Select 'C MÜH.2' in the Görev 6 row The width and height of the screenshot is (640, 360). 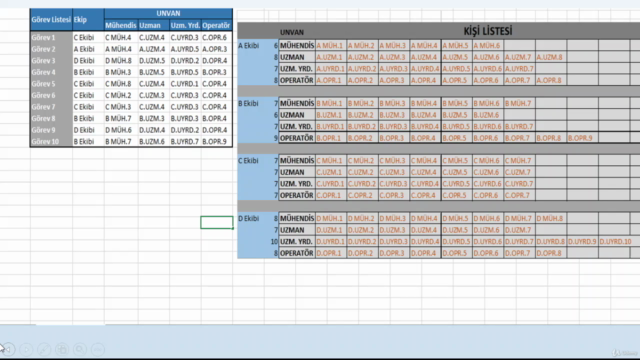pyautogui.click(x=121, y=95)
